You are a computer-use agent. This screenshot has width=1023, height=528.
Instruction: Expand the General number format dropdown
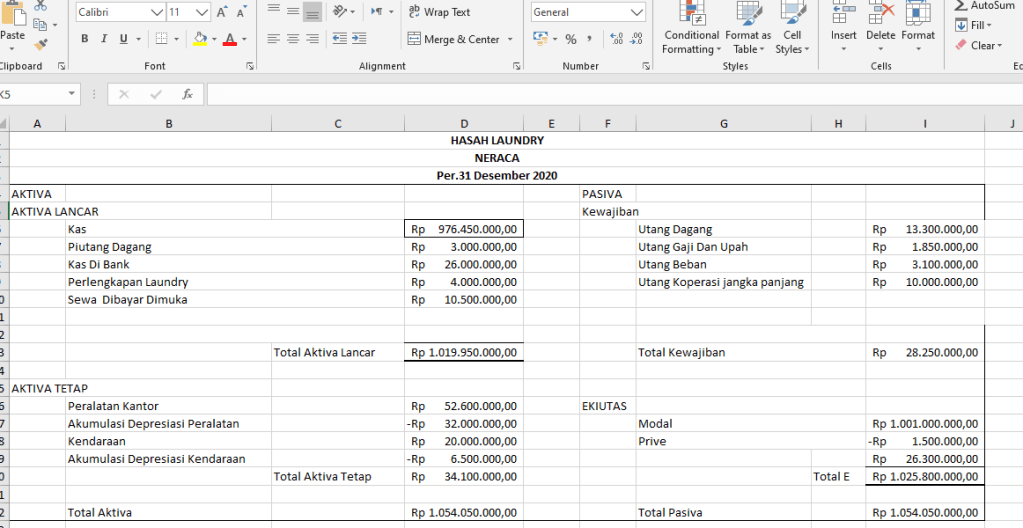click(637, 13)
